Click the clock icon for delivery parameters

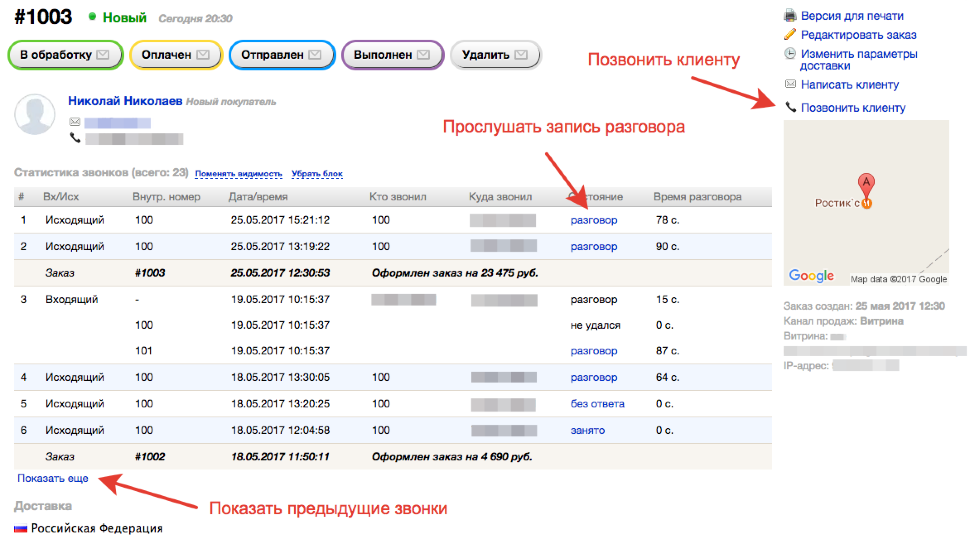791,53
